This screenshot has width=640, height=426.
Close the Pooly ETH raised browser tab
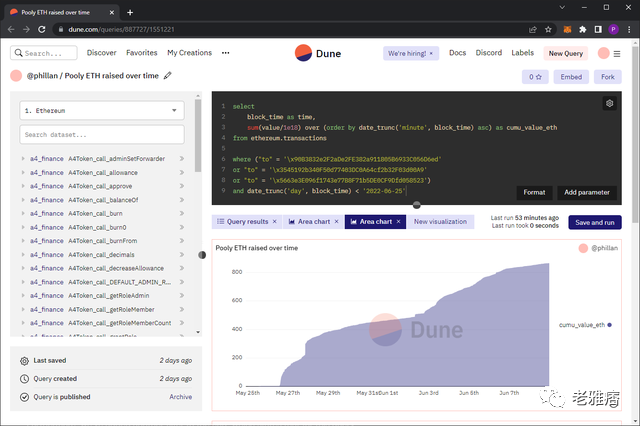[x=111, y=13]
